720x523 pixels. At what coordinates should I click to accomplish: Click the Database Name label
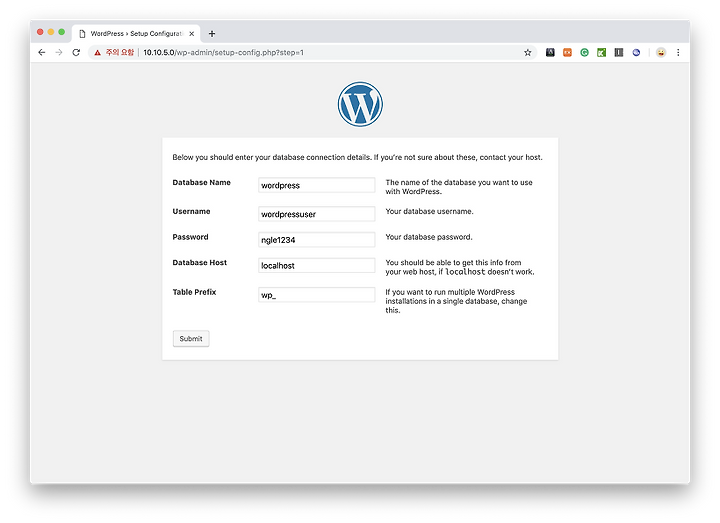(202, 182)
